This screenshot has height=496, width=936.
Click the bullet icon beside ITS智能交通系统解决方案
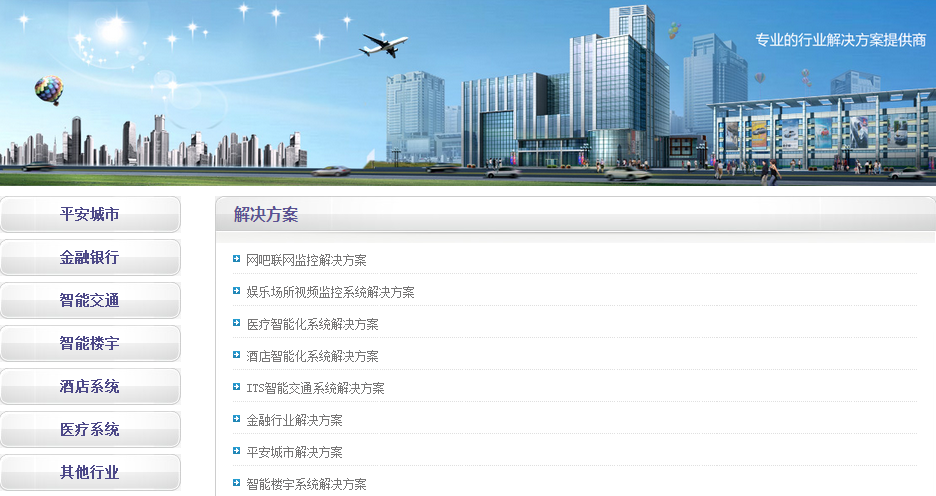[236, 388]
